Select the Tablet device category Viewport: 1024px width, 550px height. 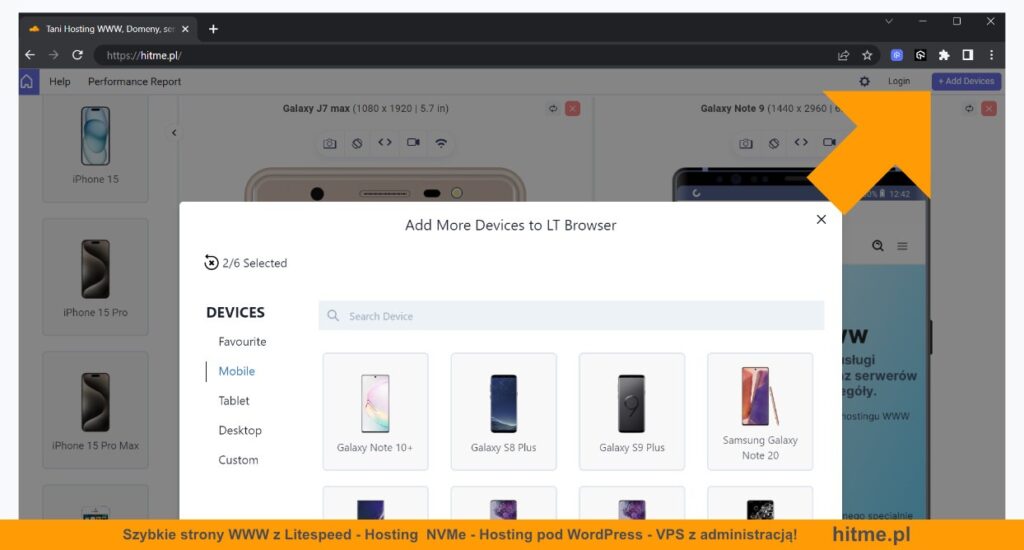tap(234, 400)
